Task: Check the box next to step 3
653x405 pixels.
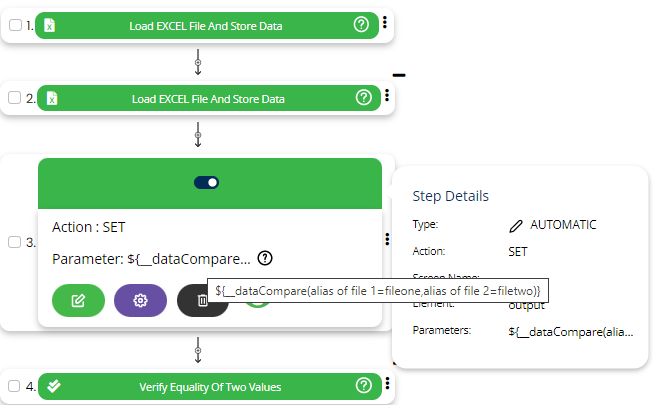Action: pyautogui.click(x=15, y=242)
